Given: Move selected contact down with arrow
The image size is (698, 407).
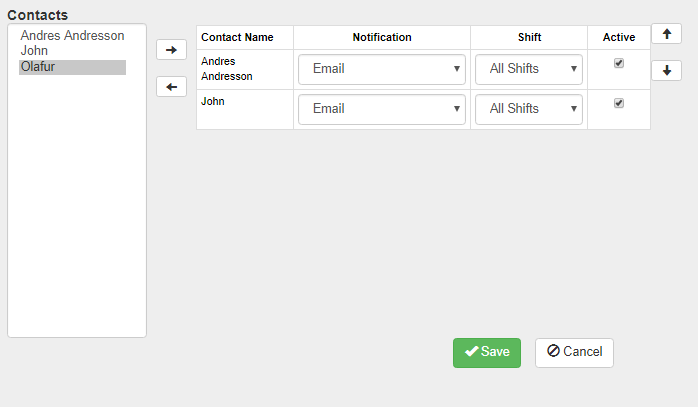Looking at the screenshot, I should click(666, 70).
